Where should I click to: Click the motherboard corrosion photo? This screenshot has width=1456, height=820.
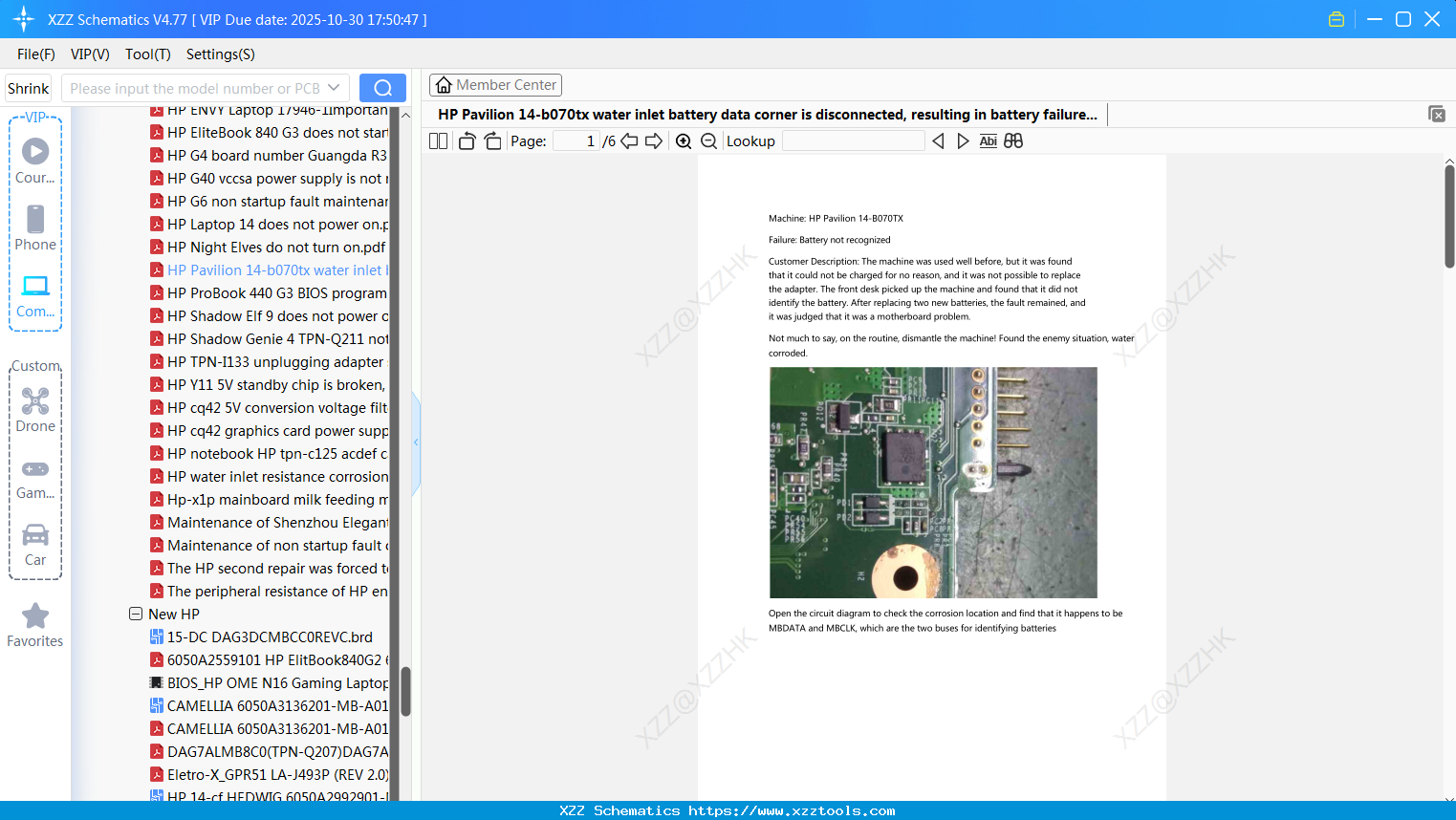pyautogui.click(x=933, y=483)
